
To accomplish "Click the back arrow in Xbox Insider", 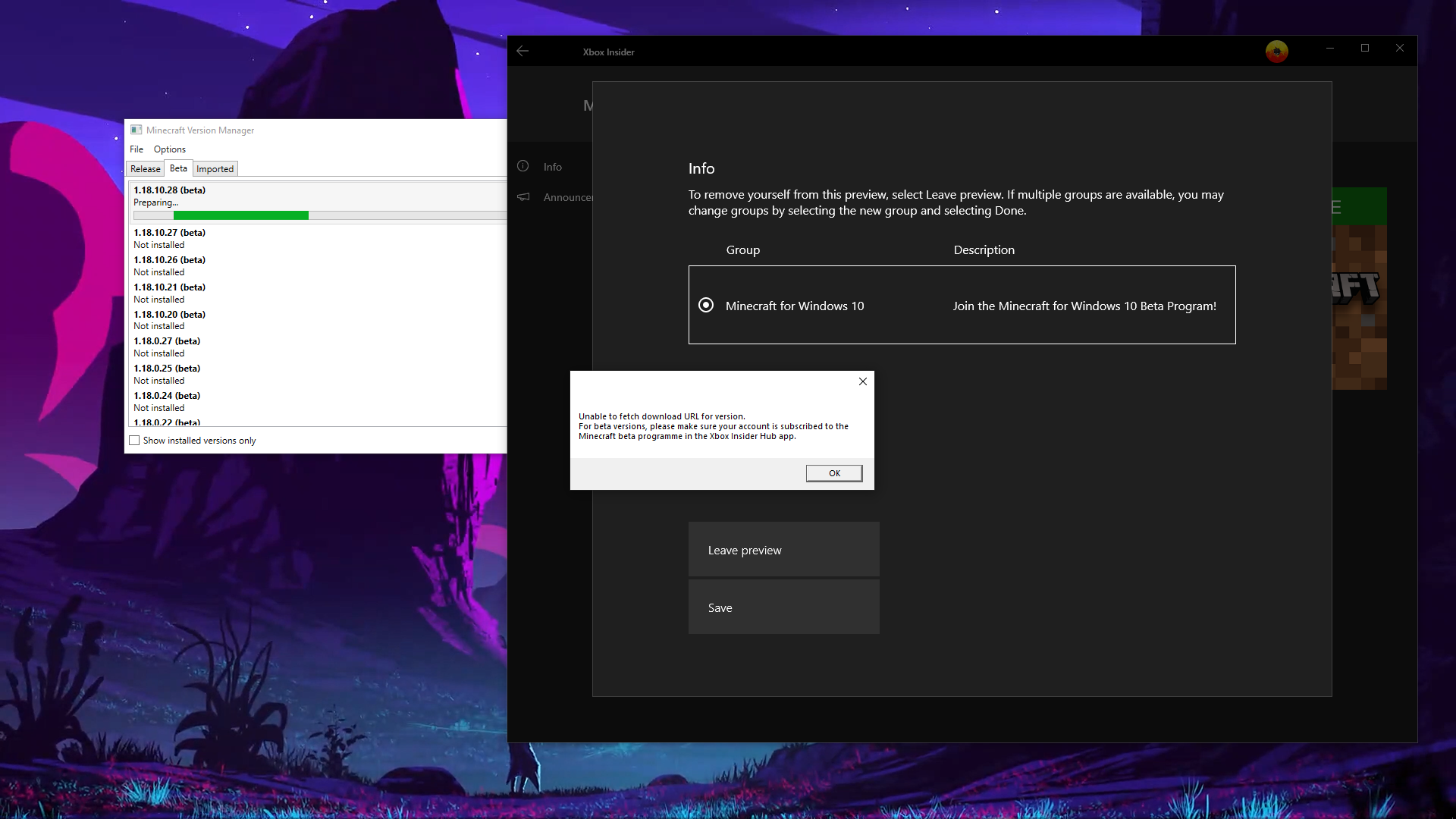I will [x=522, y=51].
